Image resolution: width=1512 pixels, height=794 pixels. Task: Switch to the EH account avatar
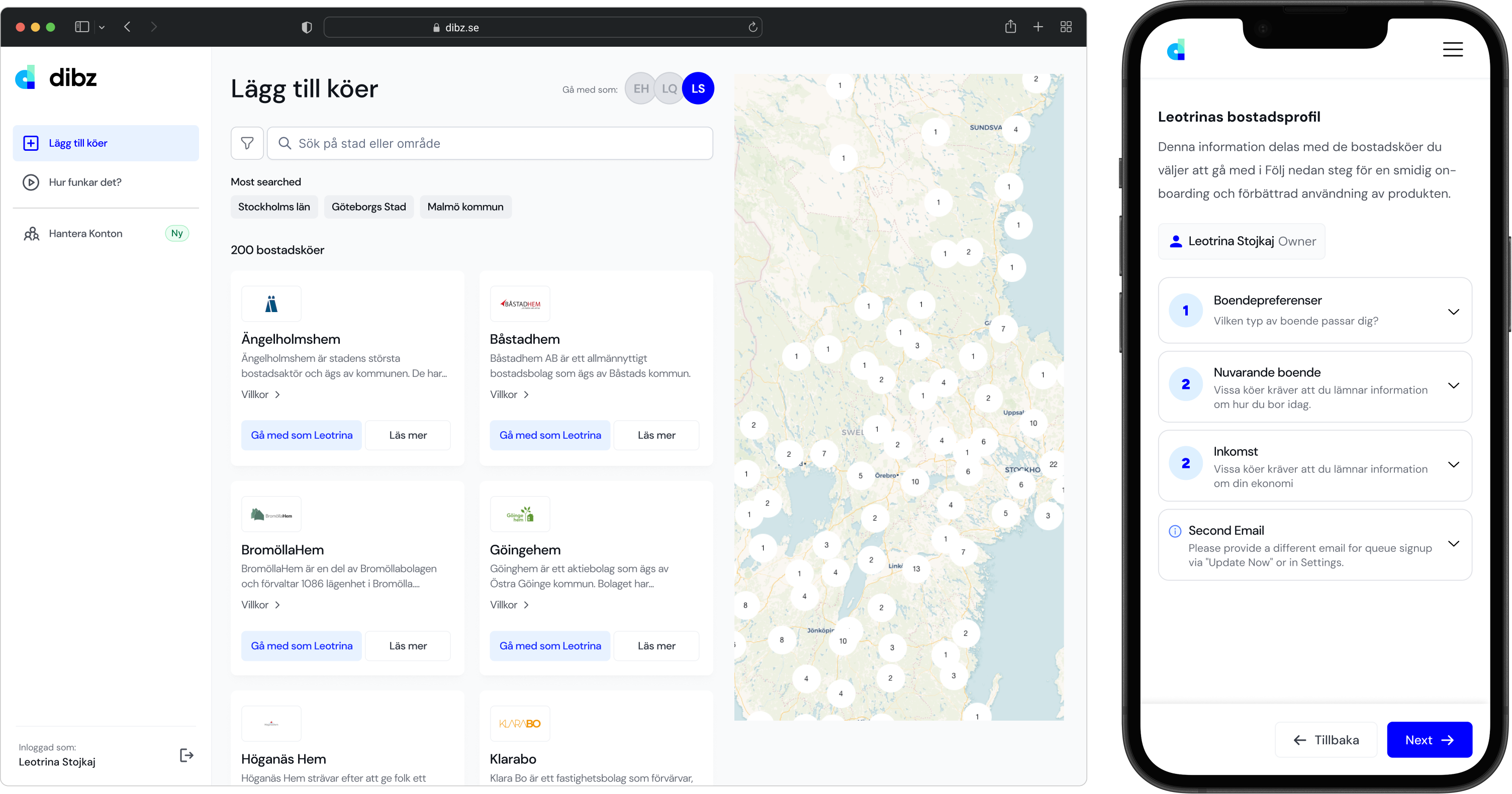click(x=640, y=88)
